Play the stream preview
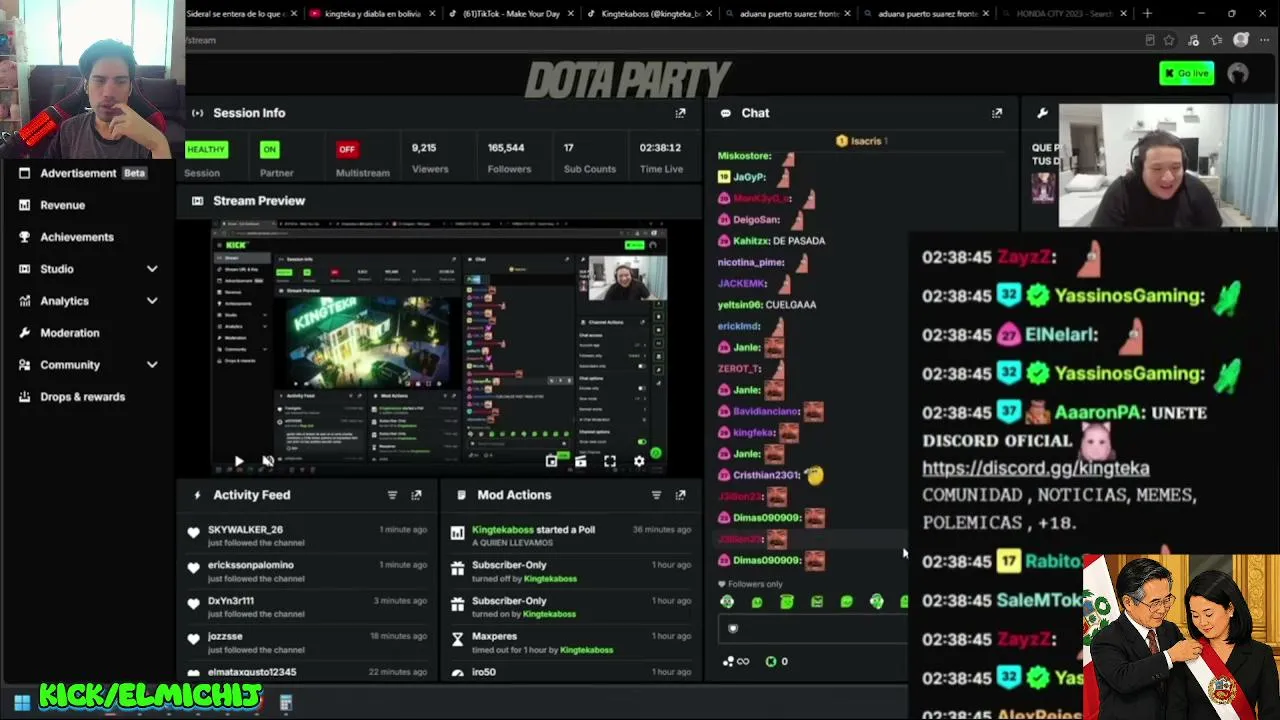 (x=238, y=461)
